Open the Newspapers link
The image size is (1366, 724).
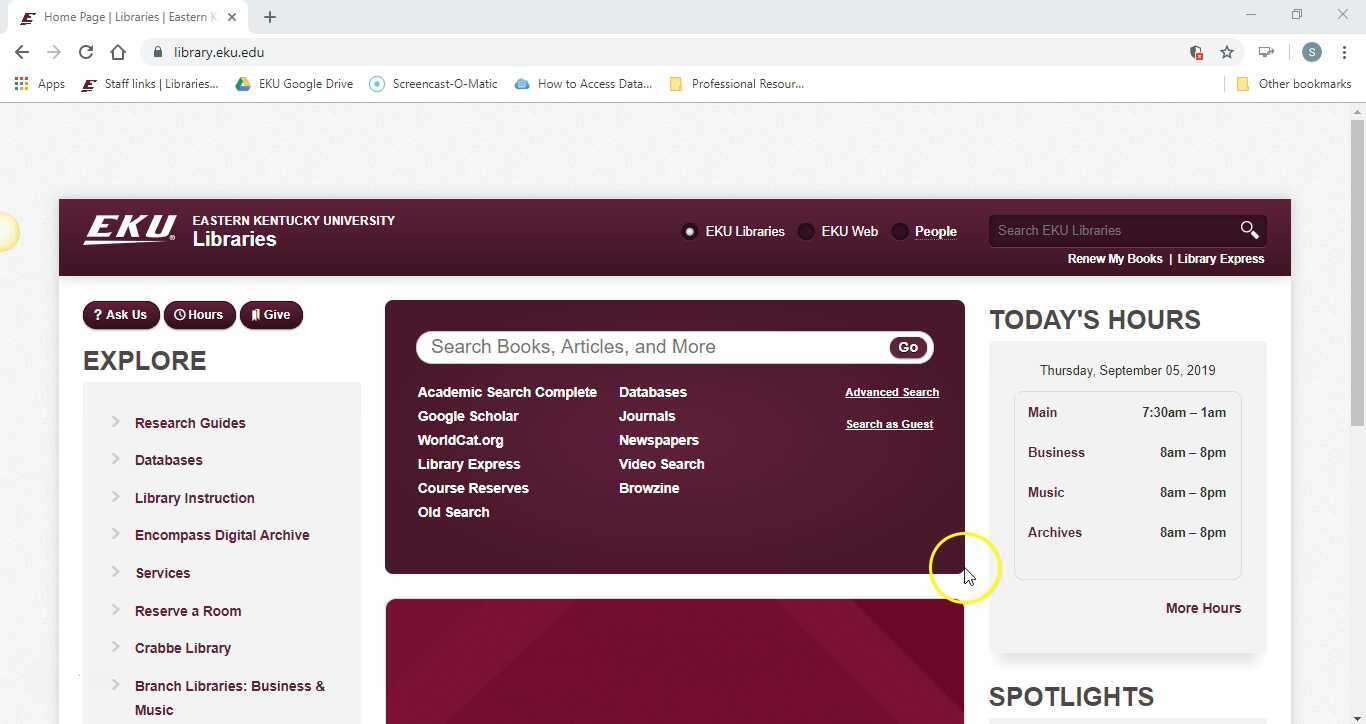click(x=659, y=440)
